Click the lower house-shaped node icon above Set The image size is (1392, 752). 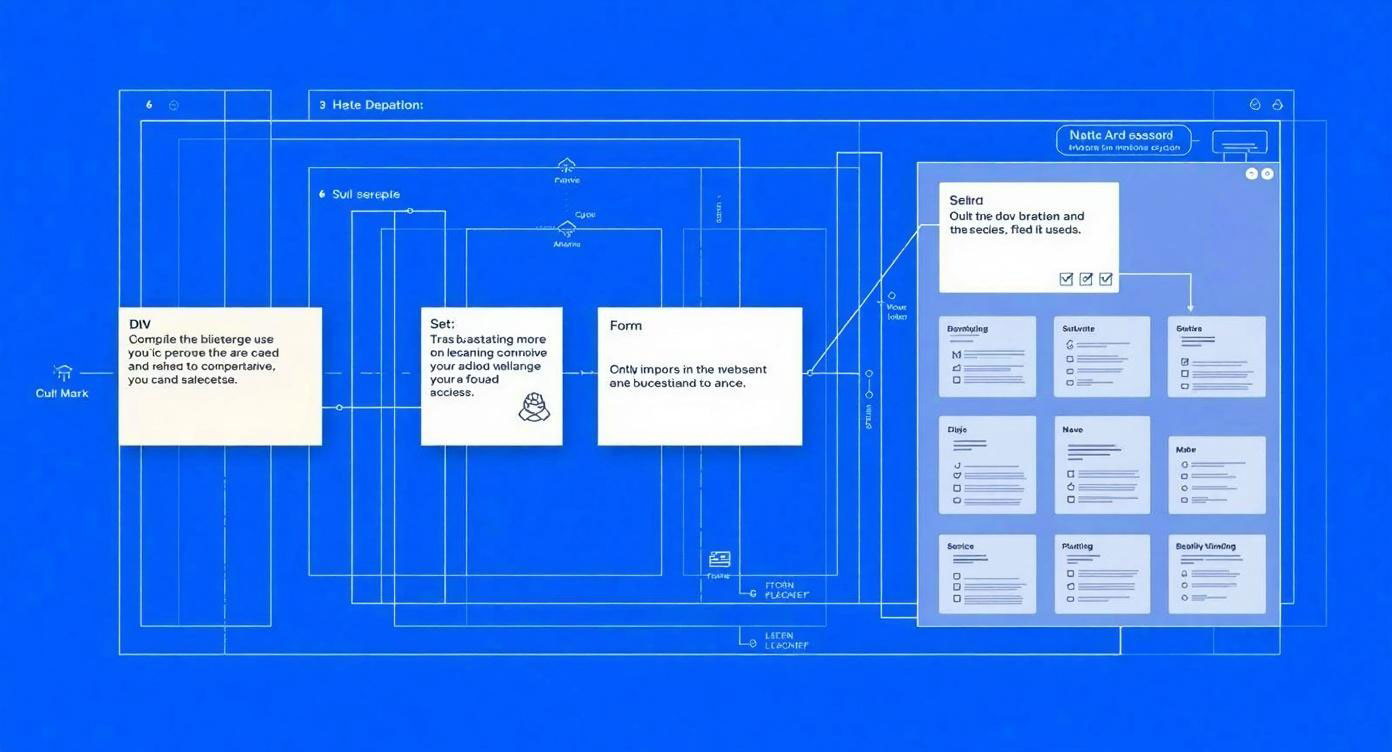(x=566, y=228)
